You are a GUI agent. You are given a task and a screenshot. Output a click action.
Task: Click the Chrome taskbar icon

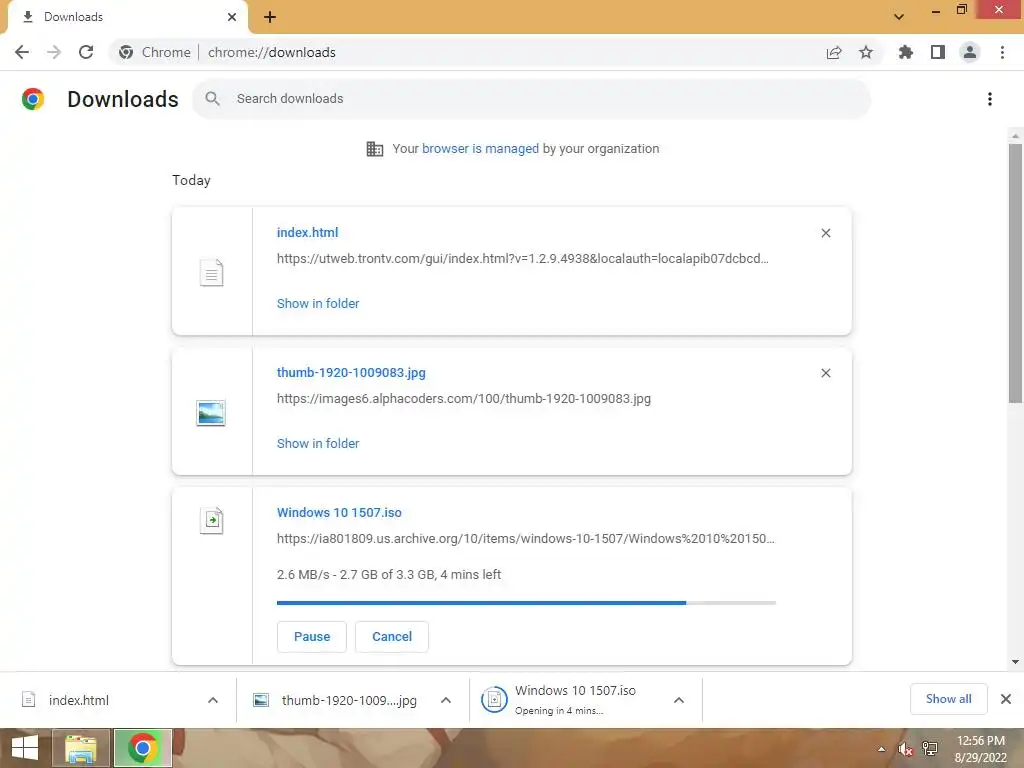143,748
